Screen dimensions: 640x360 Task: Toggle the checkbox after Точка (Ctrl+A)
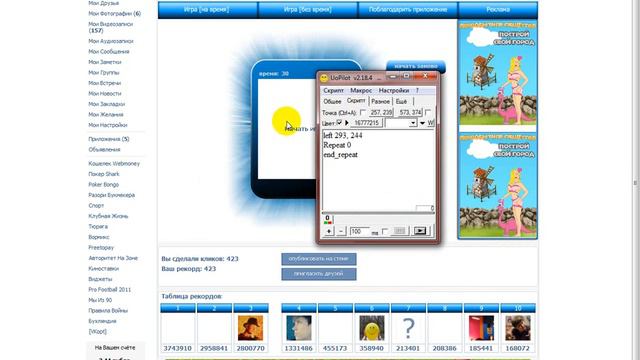pos(362,112)
